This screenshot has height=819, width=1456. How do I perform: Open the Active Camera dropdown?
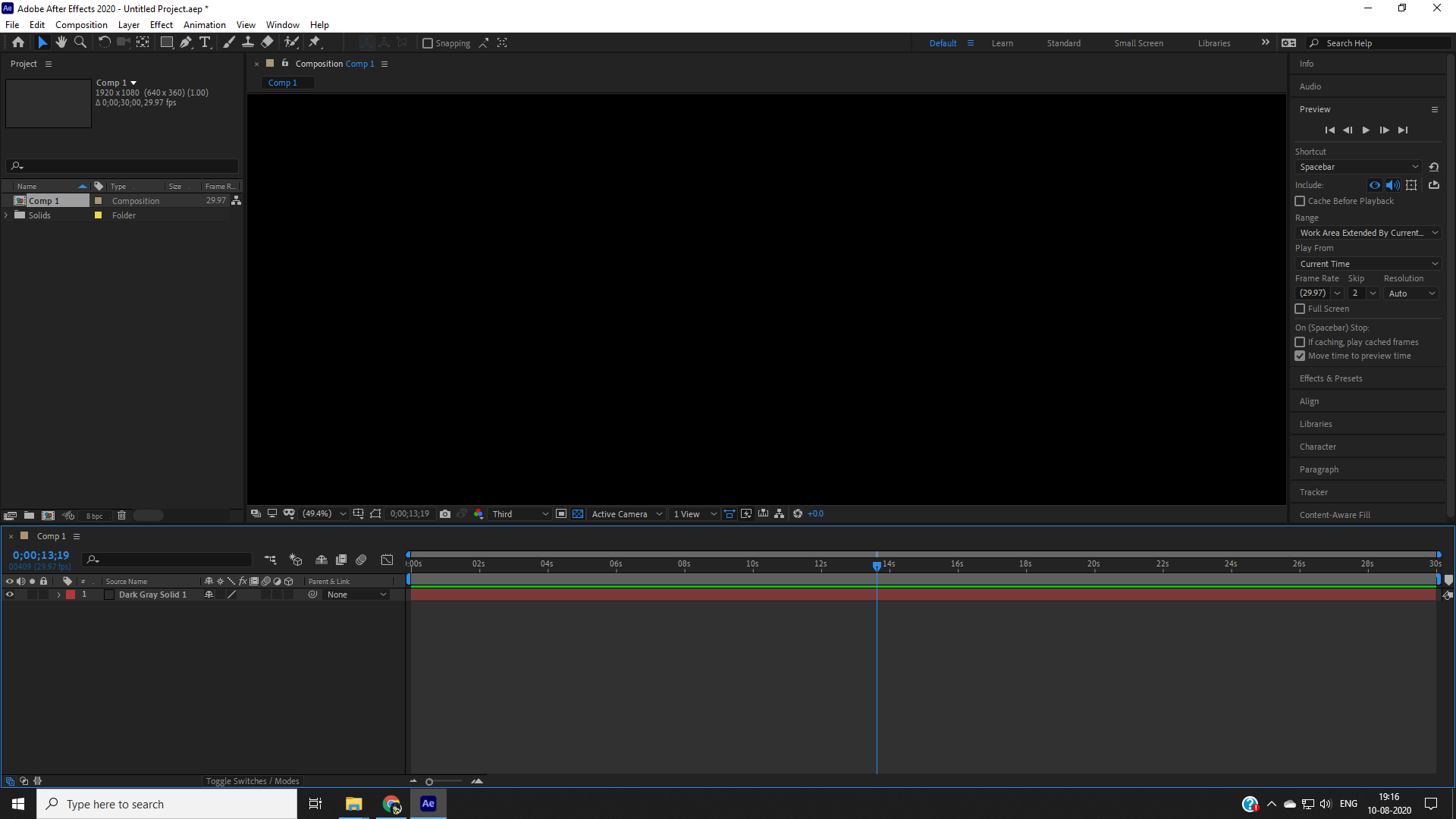[625, 513]
